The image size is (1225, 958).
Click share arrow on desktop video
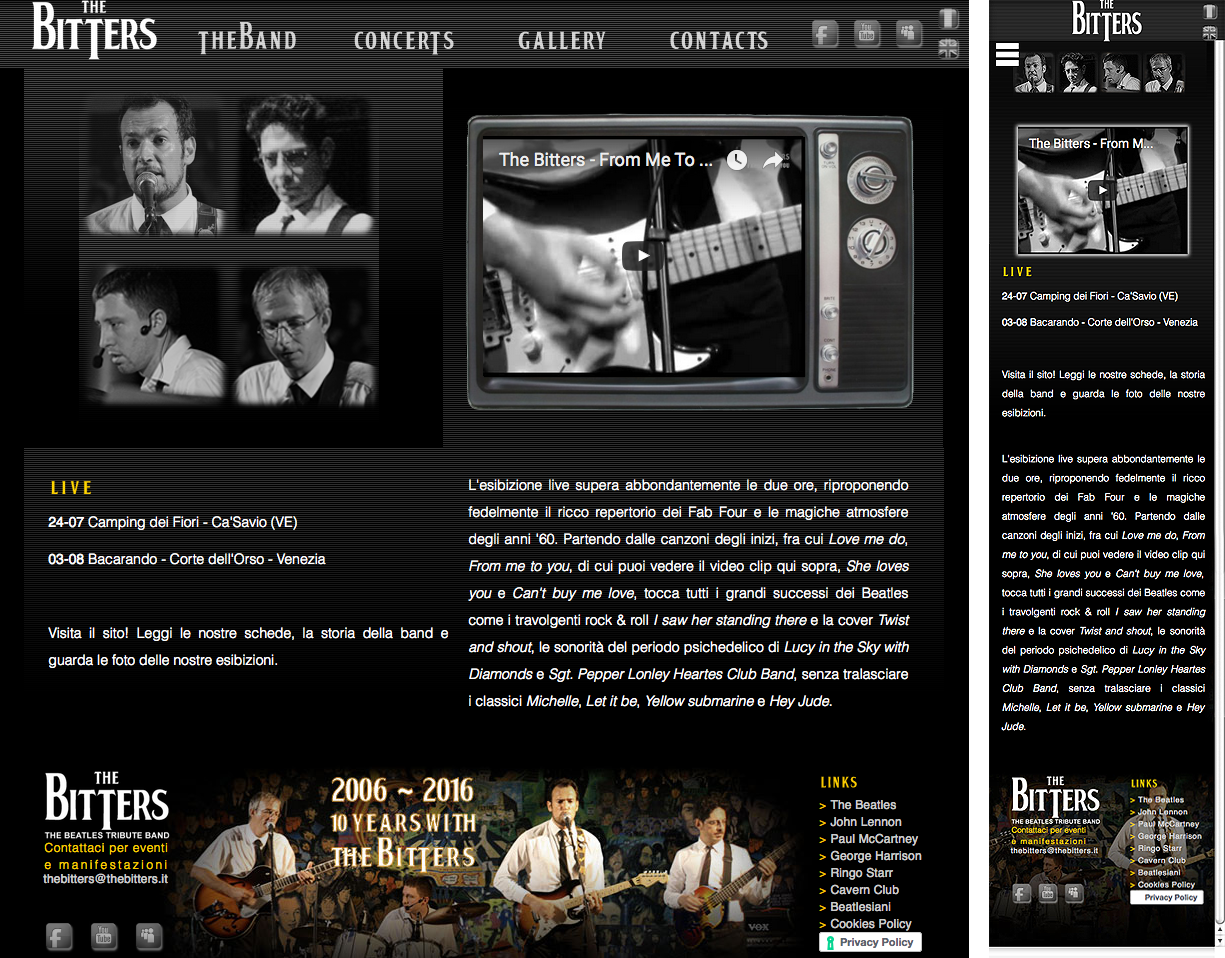pyautogui.click(x=772, y=160)
